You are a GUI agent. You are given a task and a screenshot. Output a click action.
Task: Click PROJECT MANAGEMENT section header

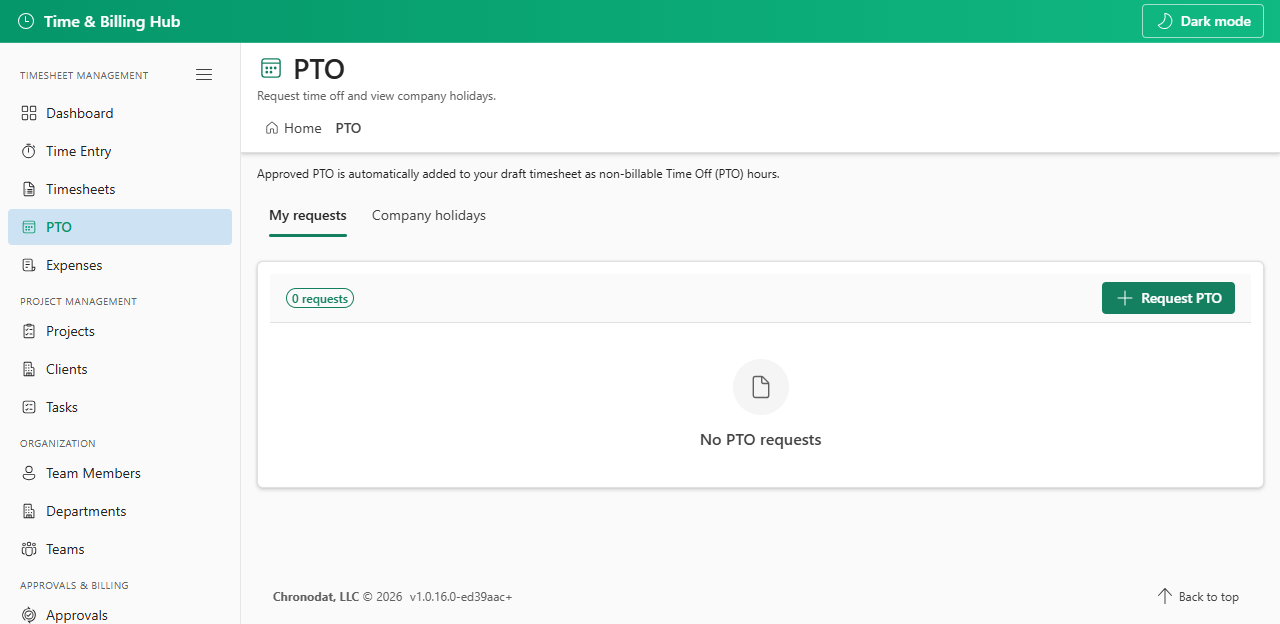tap(78, 301)
